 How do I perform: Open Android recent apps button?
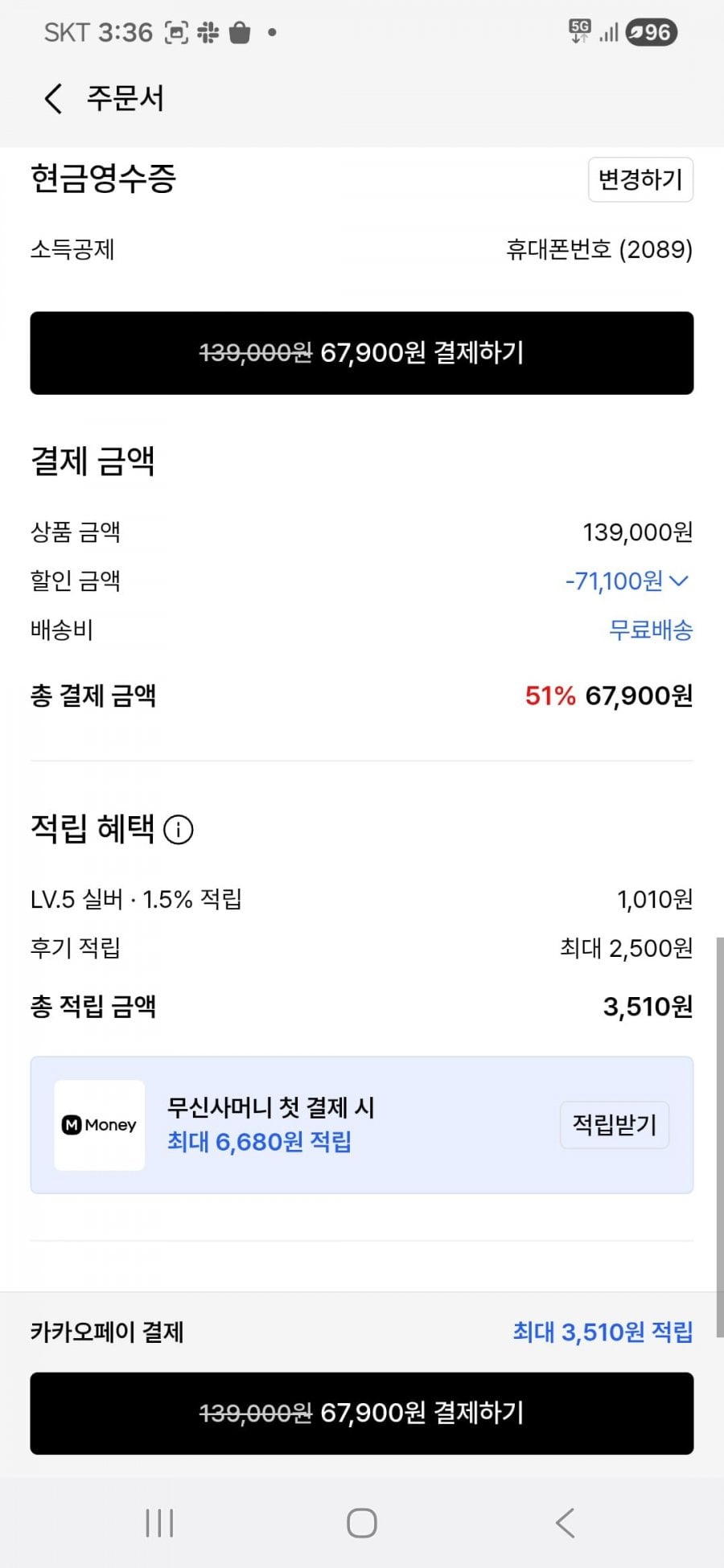tap(159, 1522)
